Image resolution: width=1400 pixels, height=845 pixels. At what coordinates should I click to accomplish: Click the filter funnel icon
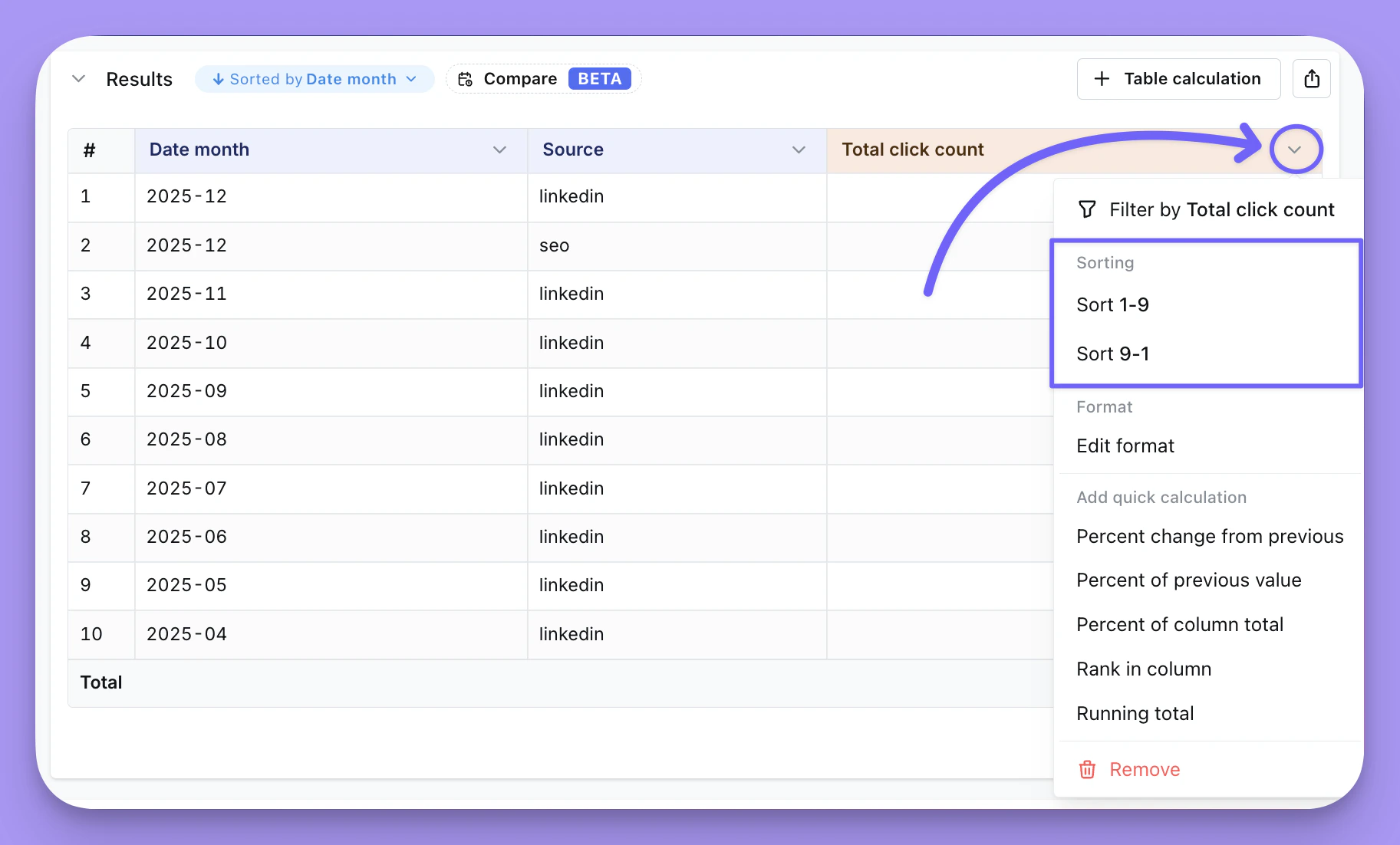[1087, 209]
